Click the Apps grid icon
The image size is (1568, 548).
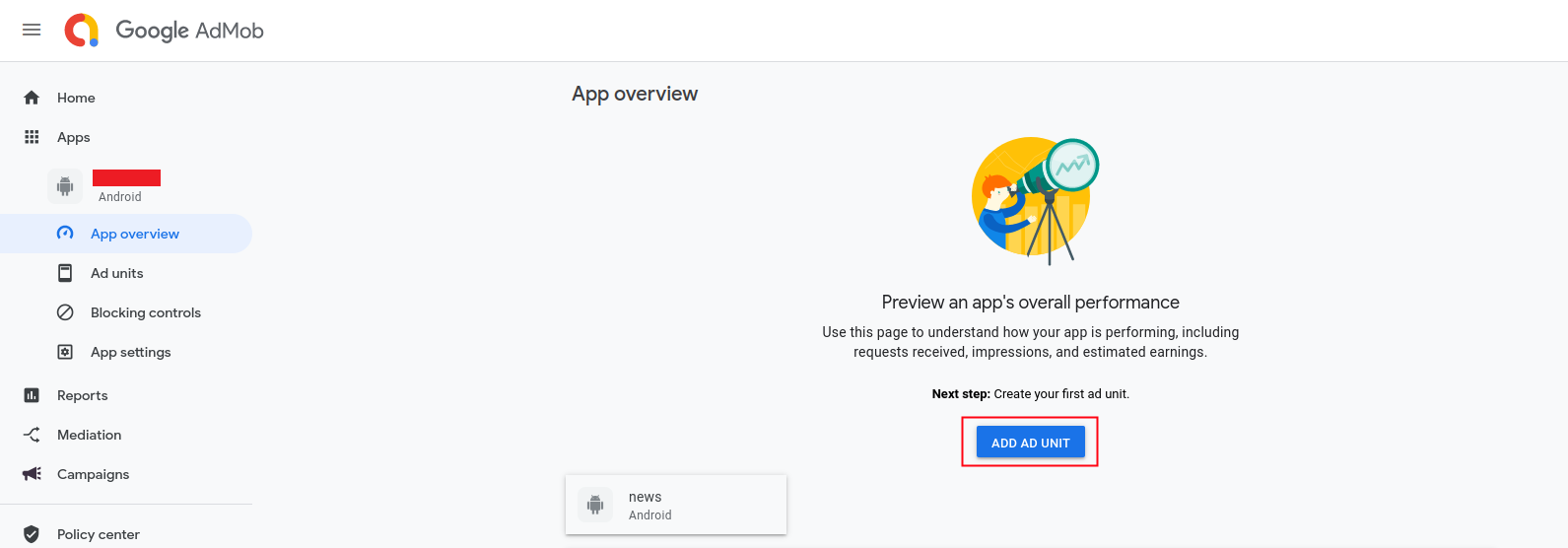pos(32,137)
